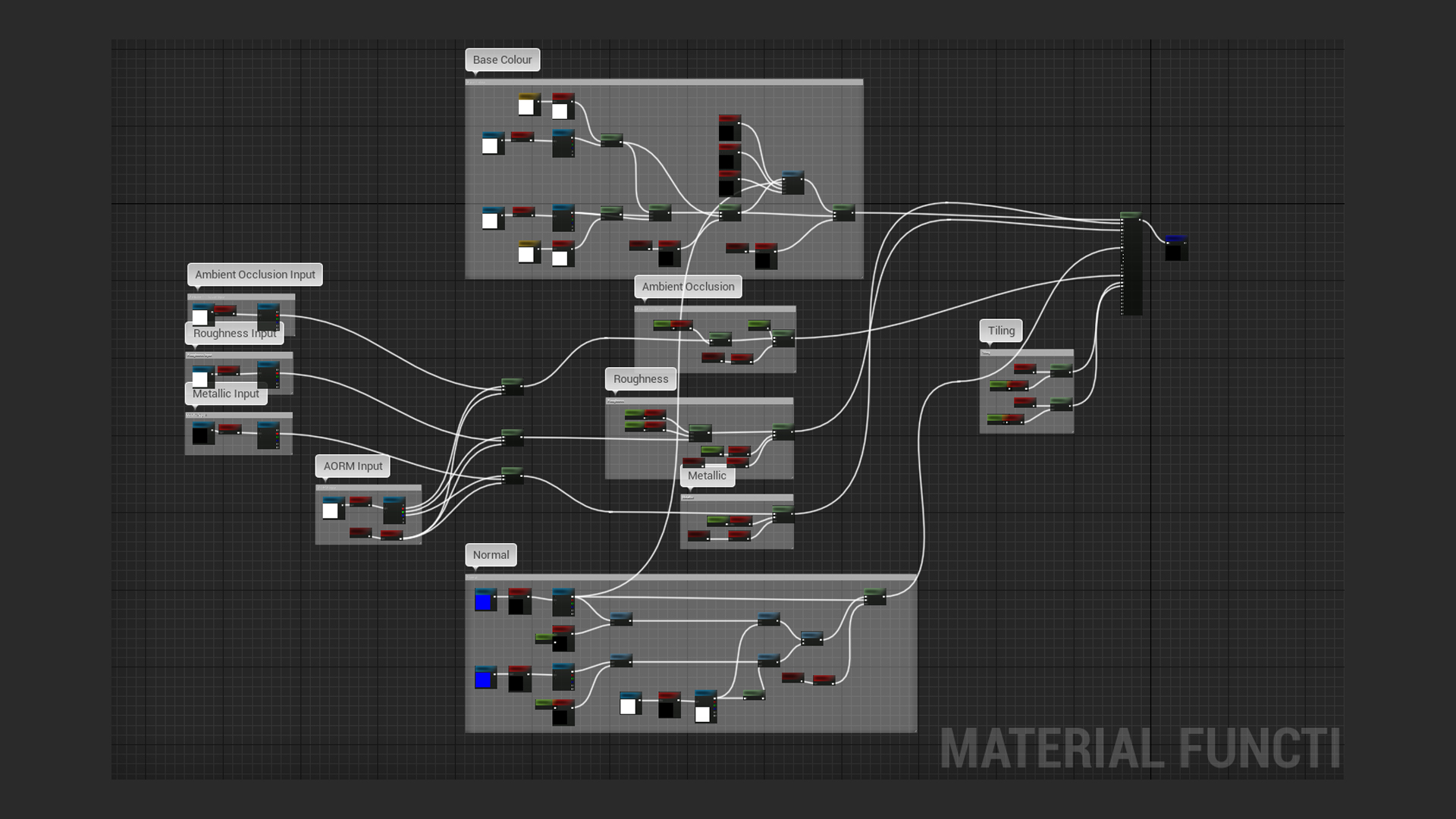Image resolution: width=1456 pixels, height=819 pixels.
Task: Select the tall multi-pin attributes node
Action: [x=1131, y=265]
